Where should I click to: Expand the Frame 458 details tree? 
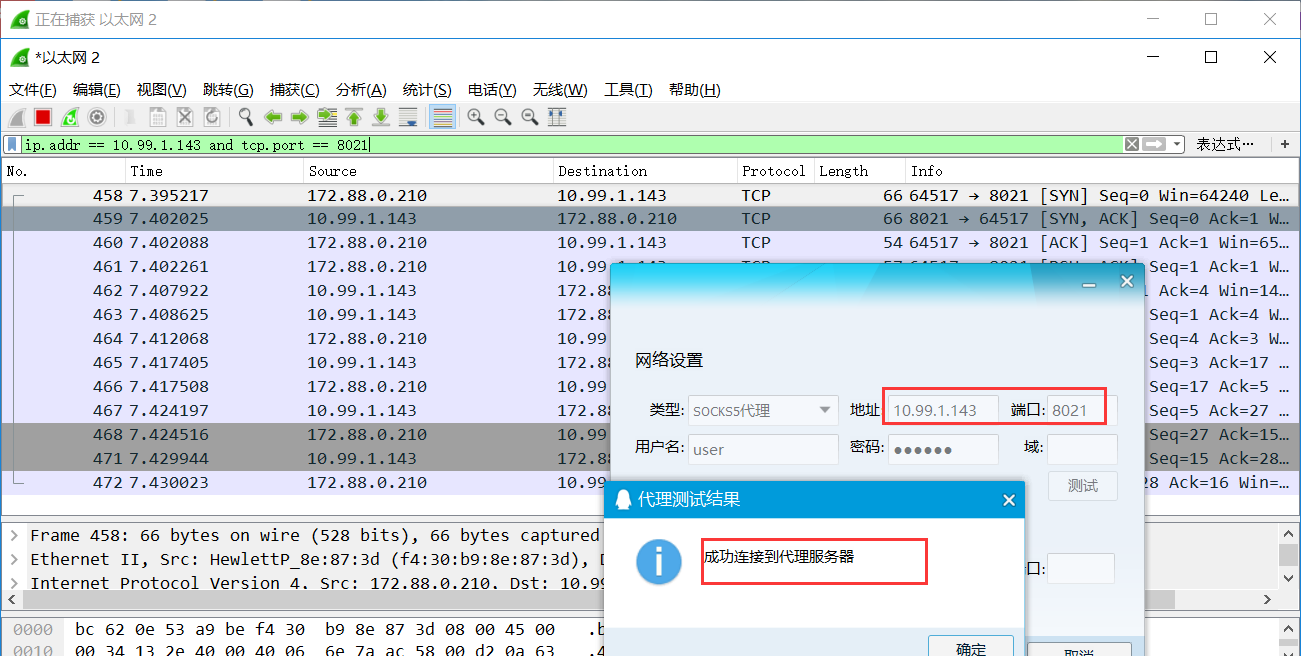click(x=14, y=536)
